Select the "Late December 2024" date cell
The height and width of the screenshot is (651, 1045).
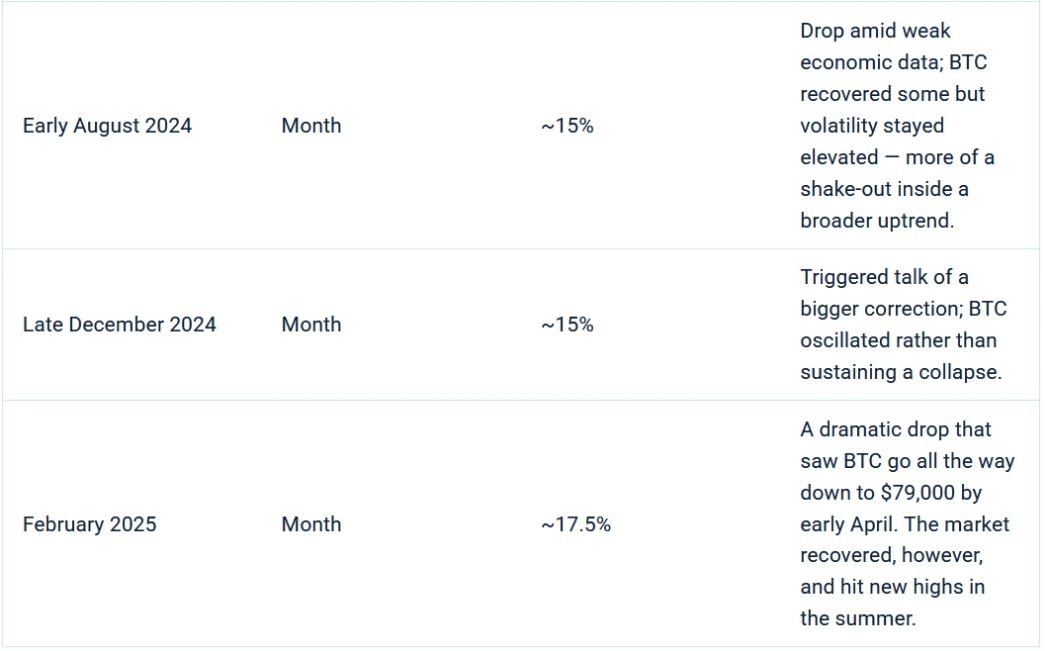pyautogui.click(x=119, y=325)
